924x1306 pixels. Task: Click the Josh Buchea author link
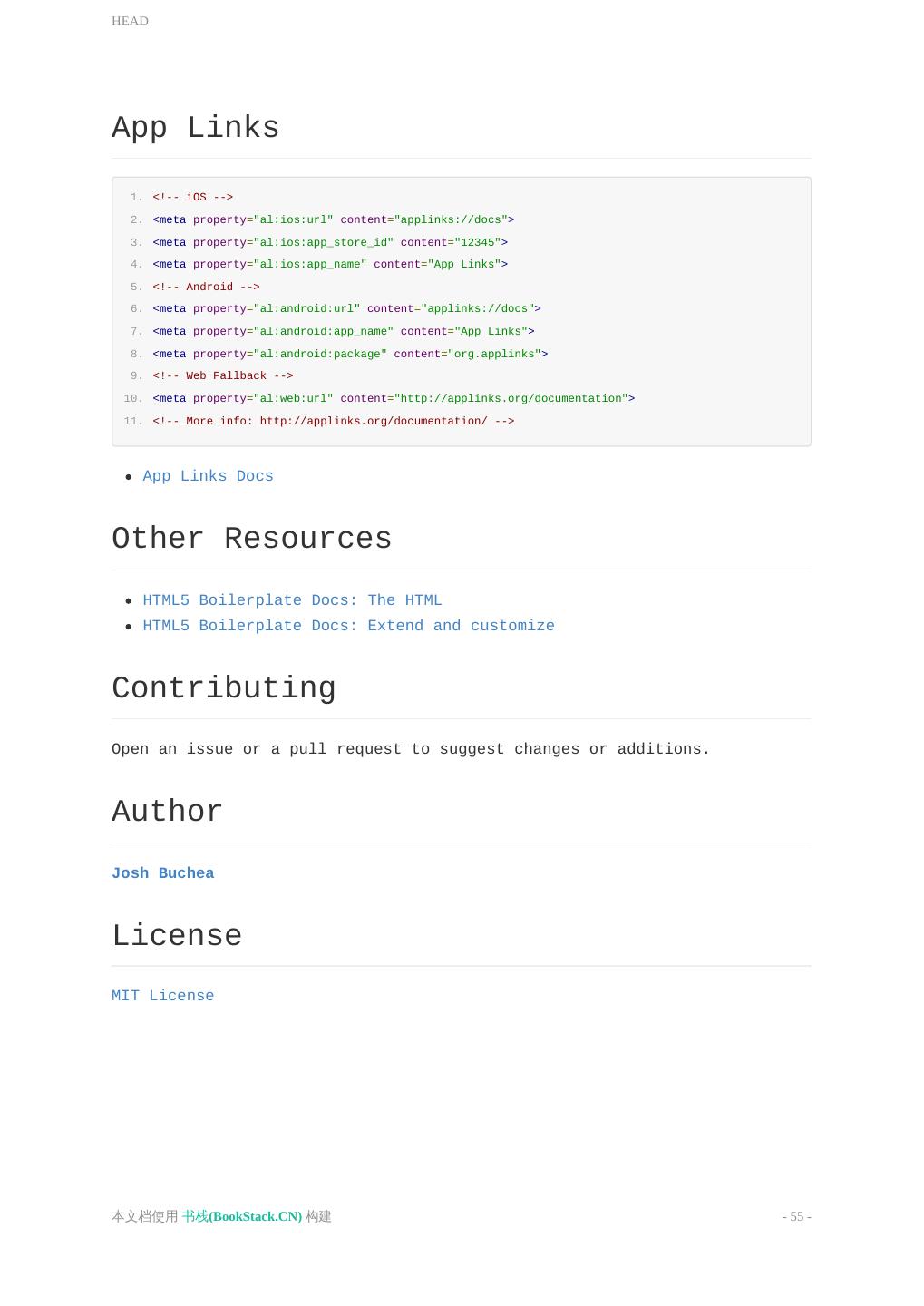point(162,873)
